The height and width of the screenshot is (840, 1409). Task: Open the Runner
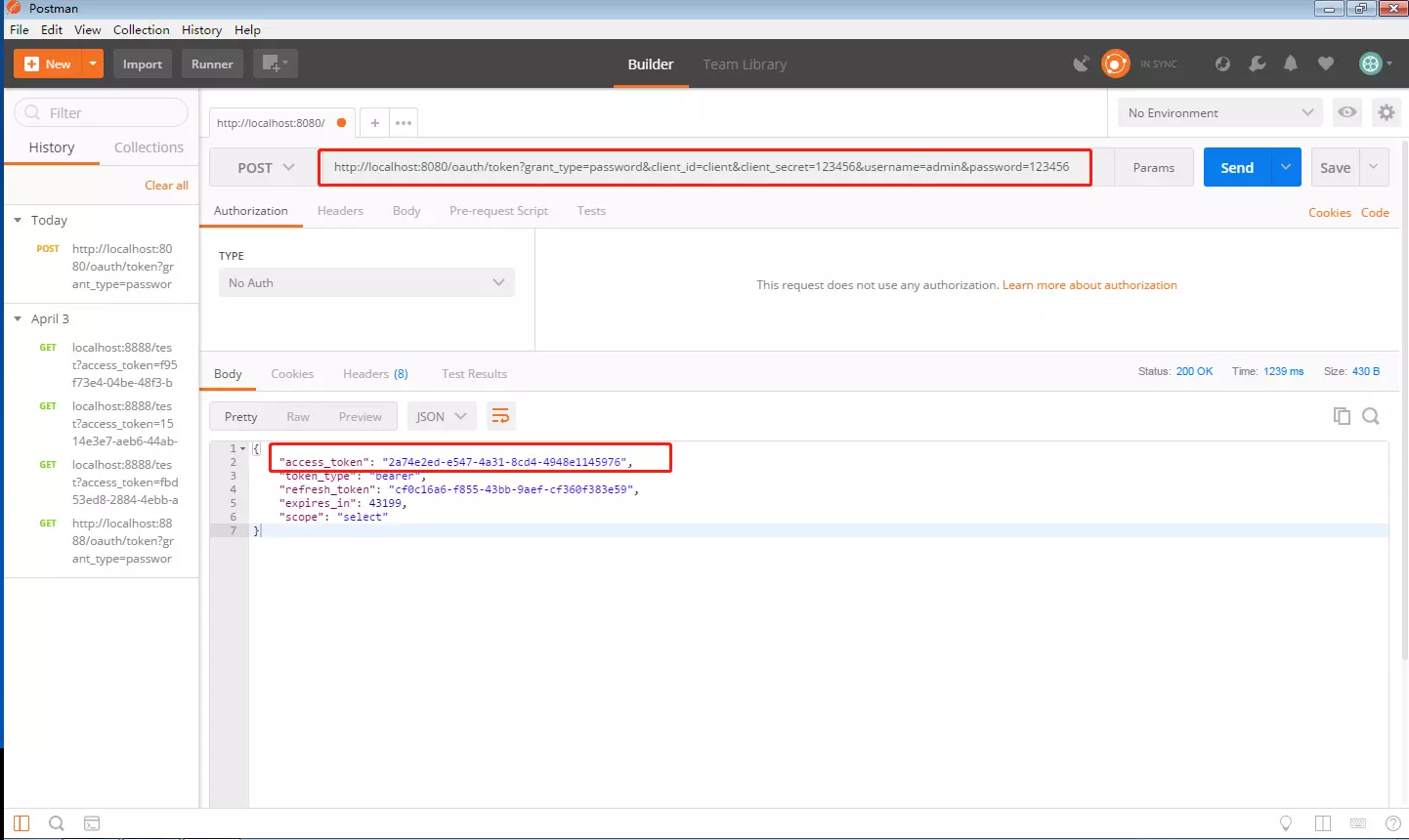212,63
